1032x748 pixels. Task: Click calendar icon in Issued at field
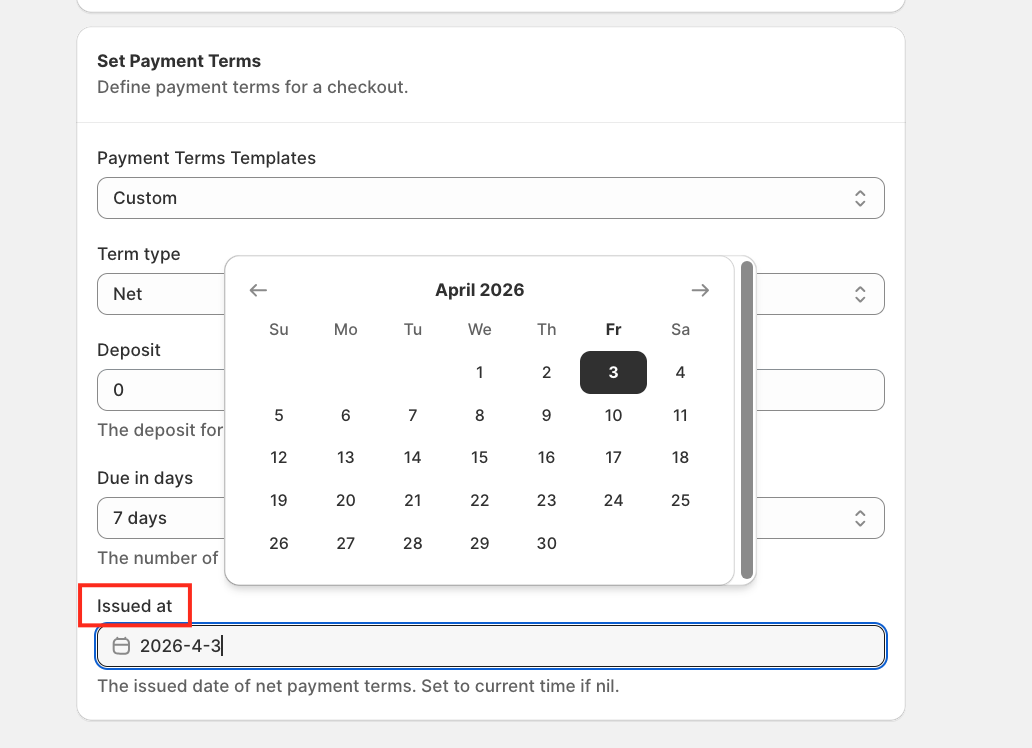pyautogui.click(x=121, y=646)
